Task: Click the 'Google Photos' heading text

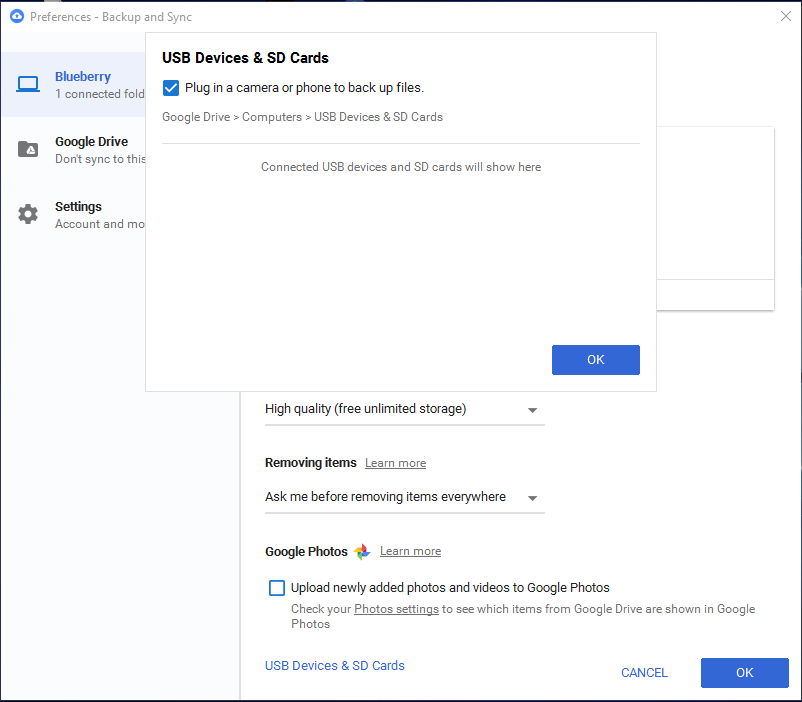Action: click(x=306, y=552)
